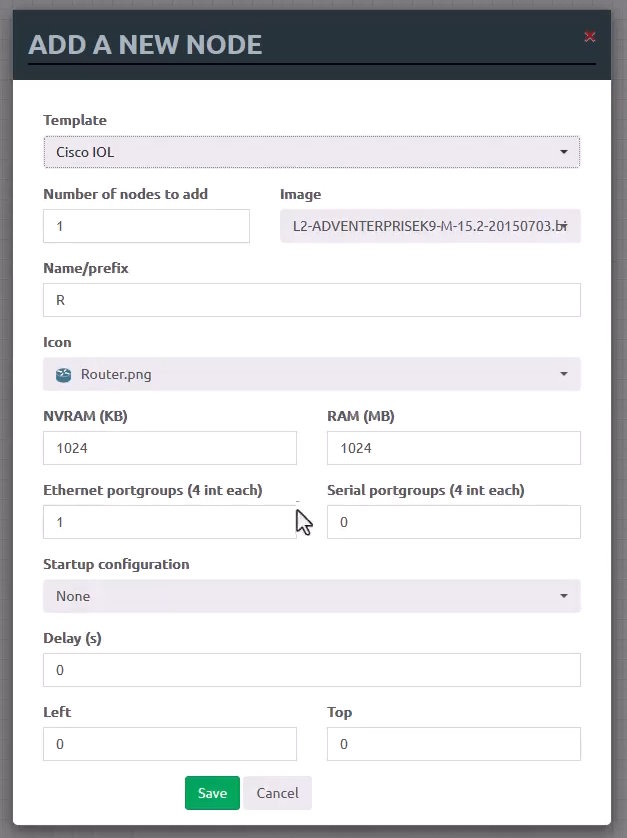Click the Template label text
The height and width of the screenshot is (838, 627).
click(75, 120)
